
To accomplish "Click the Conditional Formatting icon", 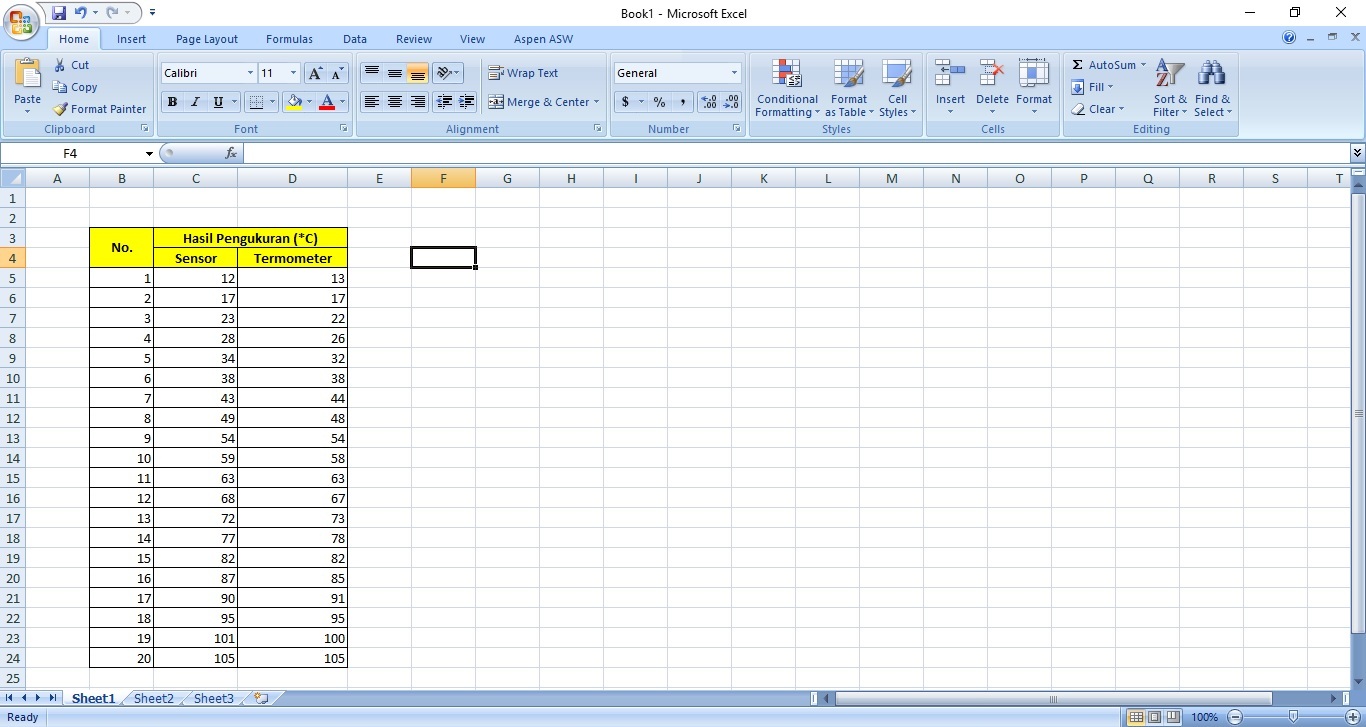I will [787, 74].
